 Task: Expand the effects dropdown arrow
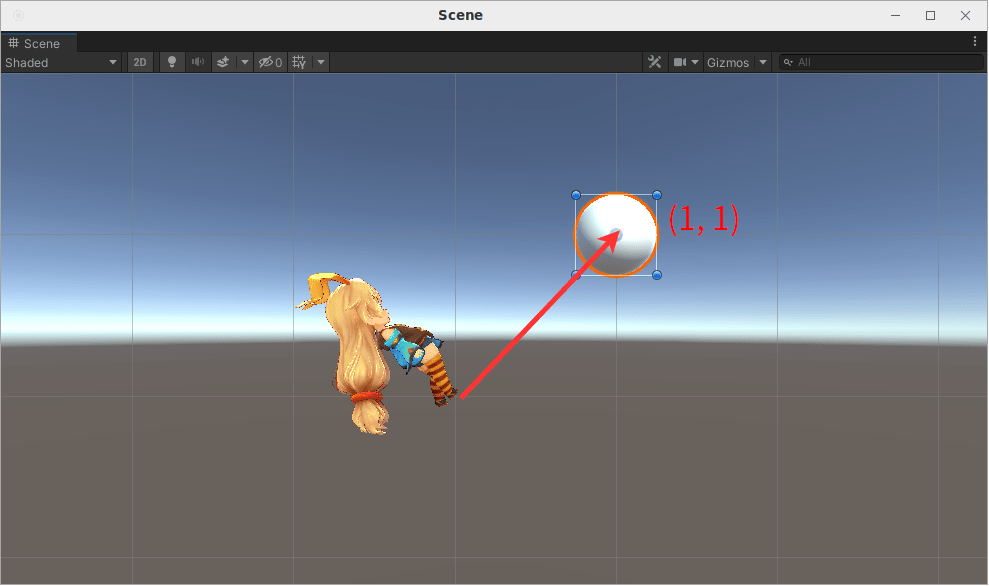245,62
